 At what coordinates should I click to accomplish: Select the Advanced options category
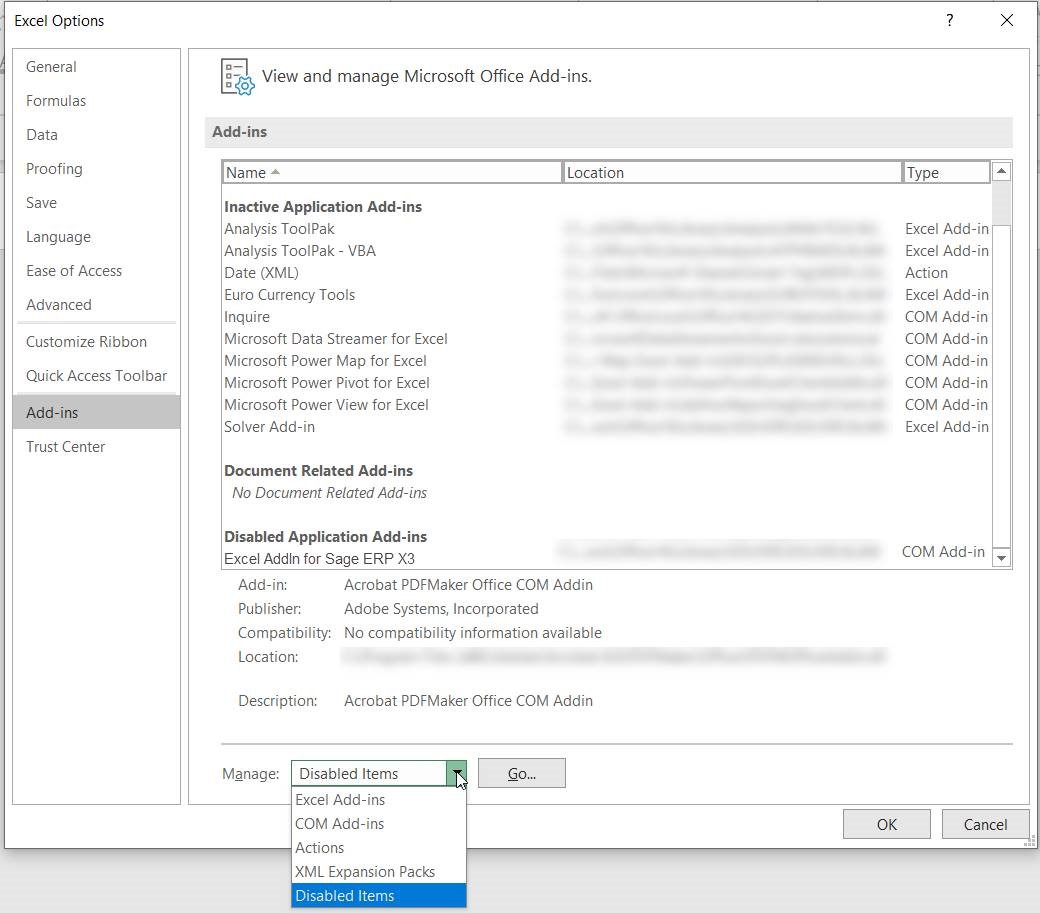click(x=58, y=305)
